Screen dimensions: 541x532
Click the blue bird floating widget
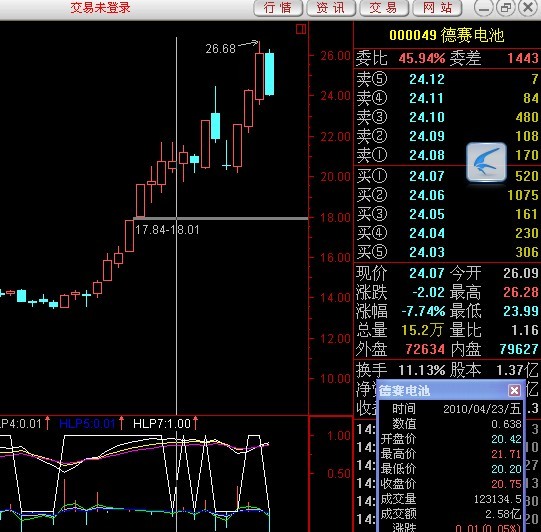[486, 162]
